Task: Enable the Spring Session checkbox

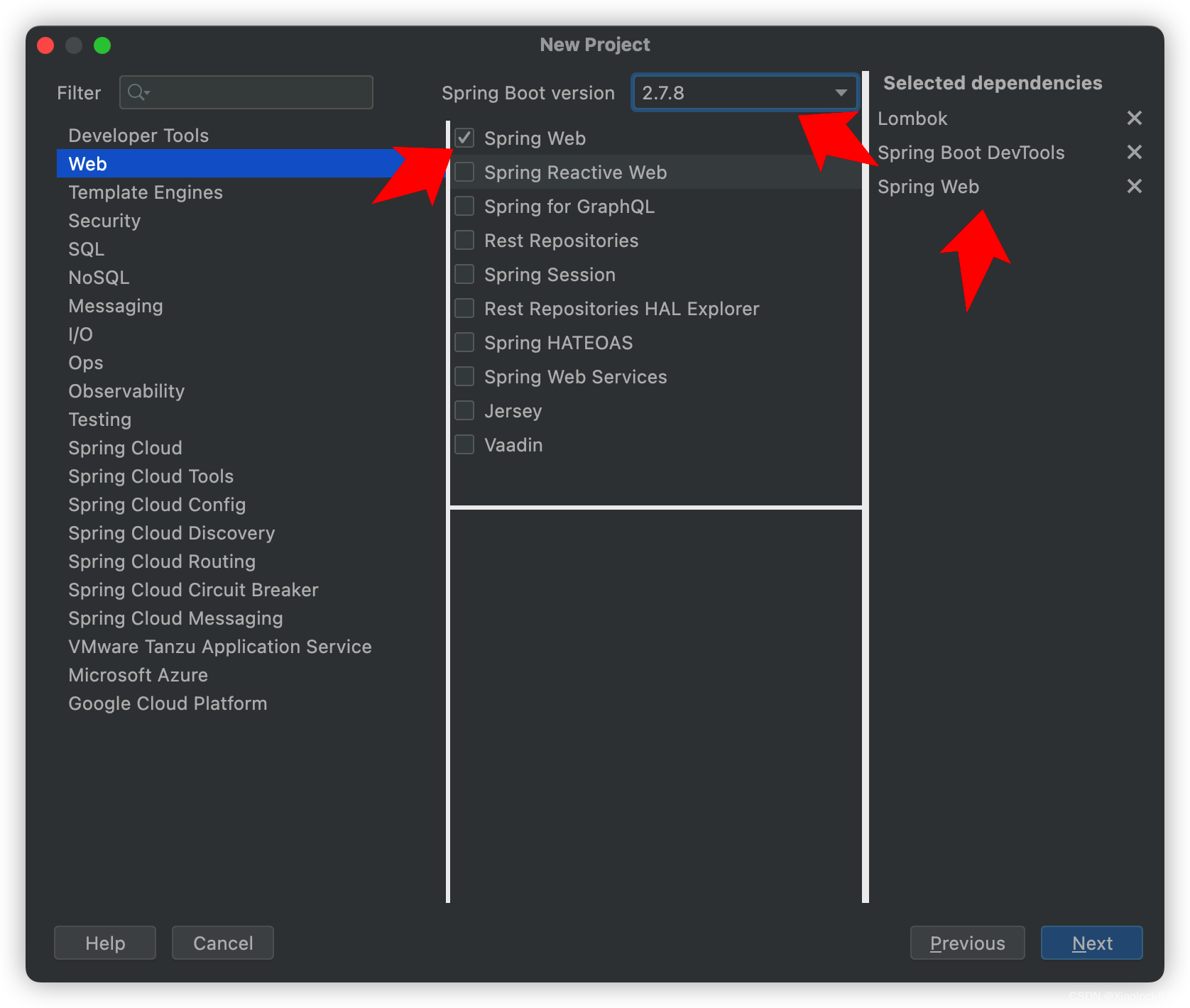Action: coord(464,274)
